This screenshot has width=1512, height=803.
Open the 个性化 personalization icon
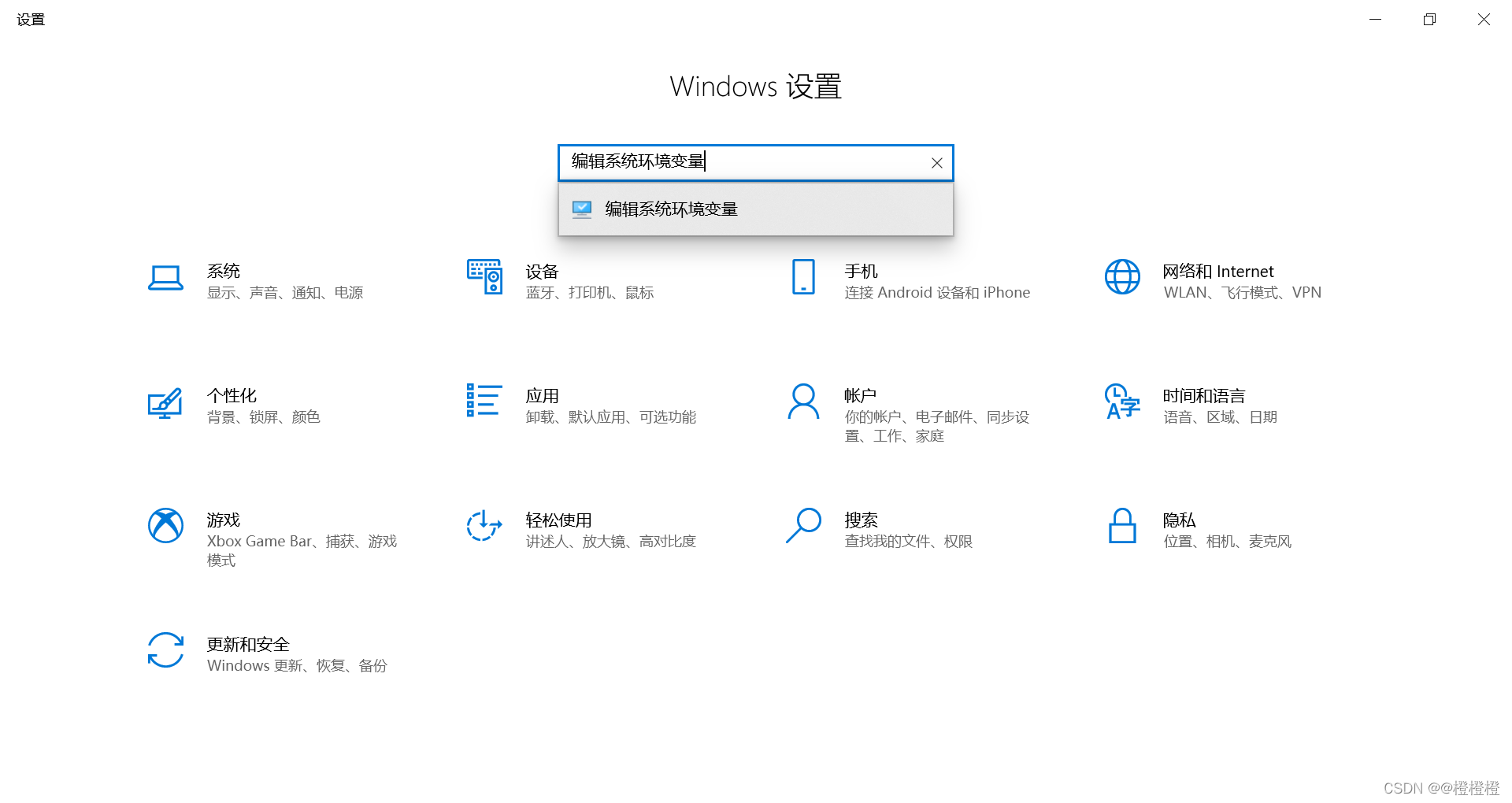[x=165, y=404]
